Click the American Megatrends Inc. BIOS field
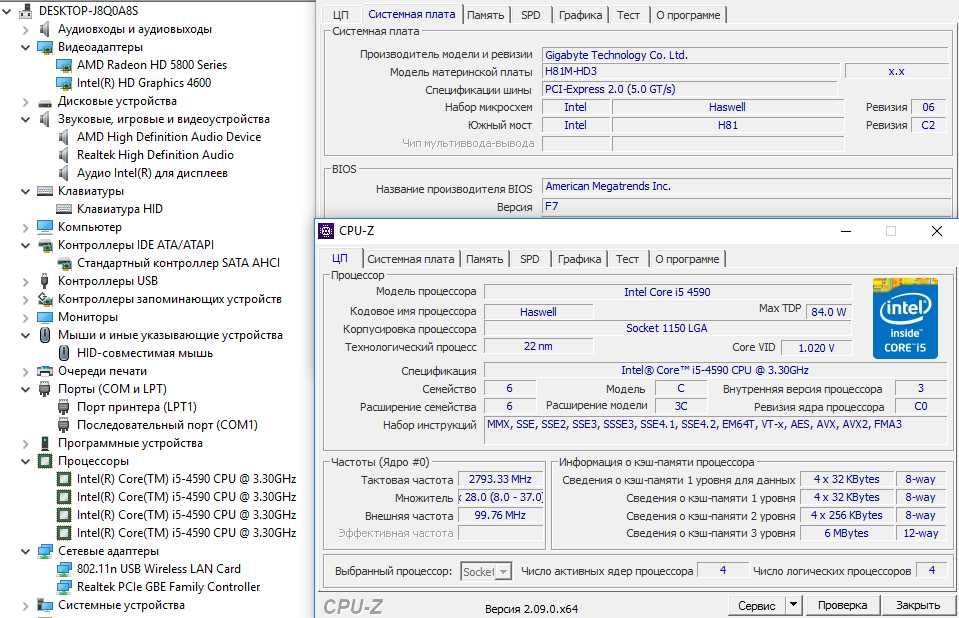The image size is (959, 618). (746, 186)
